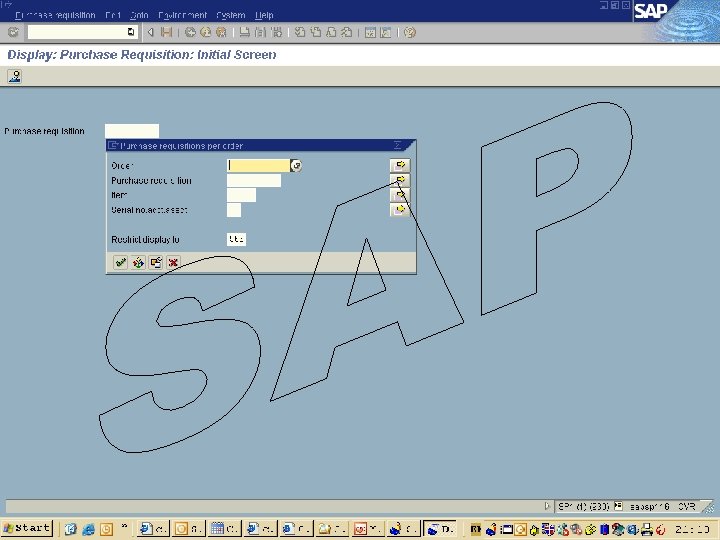
Task: Focus the Serial no. acct. assgt field
Action: (x=234, y=210)
